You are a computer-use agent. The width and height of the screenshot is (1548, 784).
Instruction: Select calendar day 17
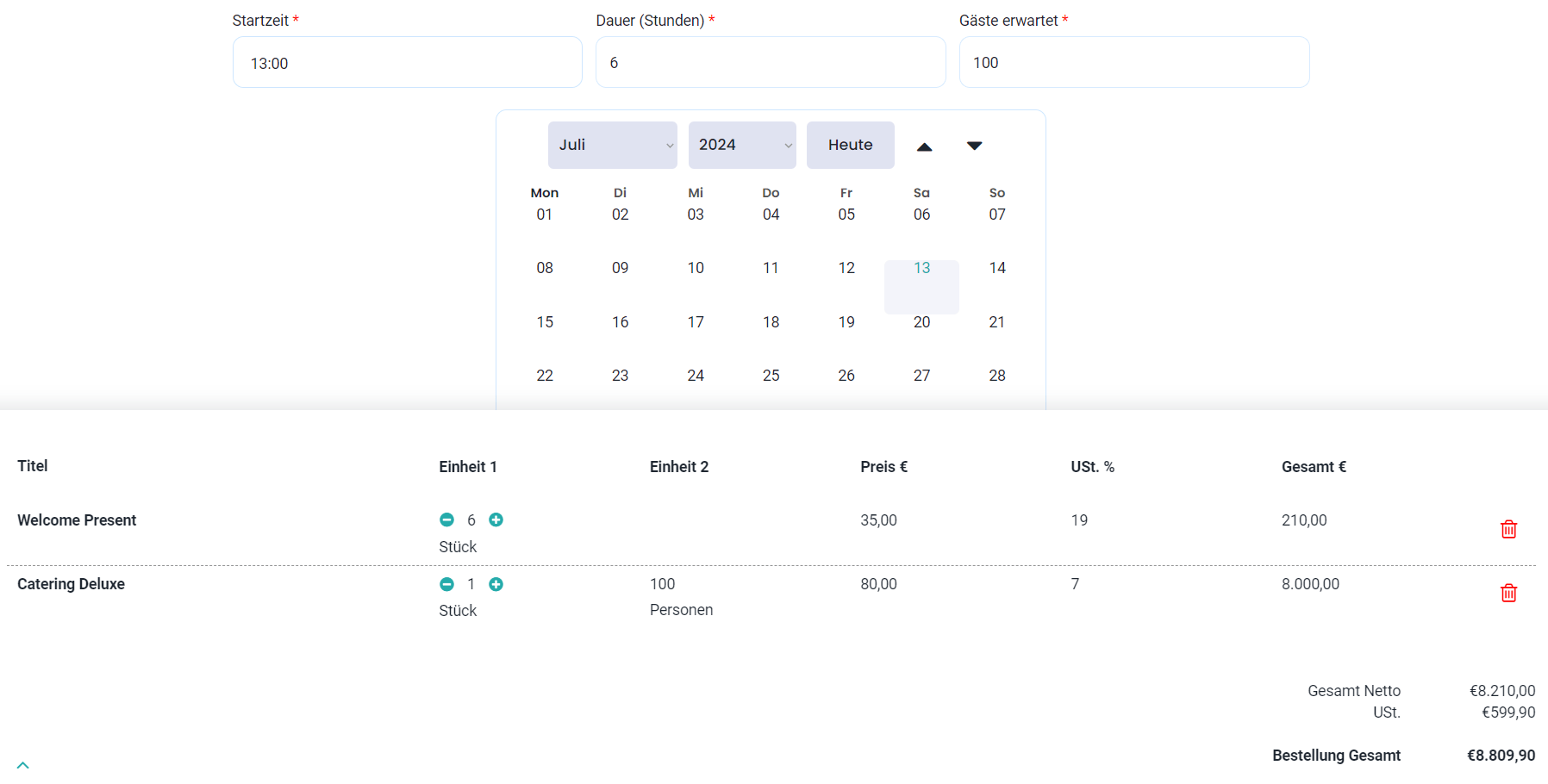tap(696, 322)
